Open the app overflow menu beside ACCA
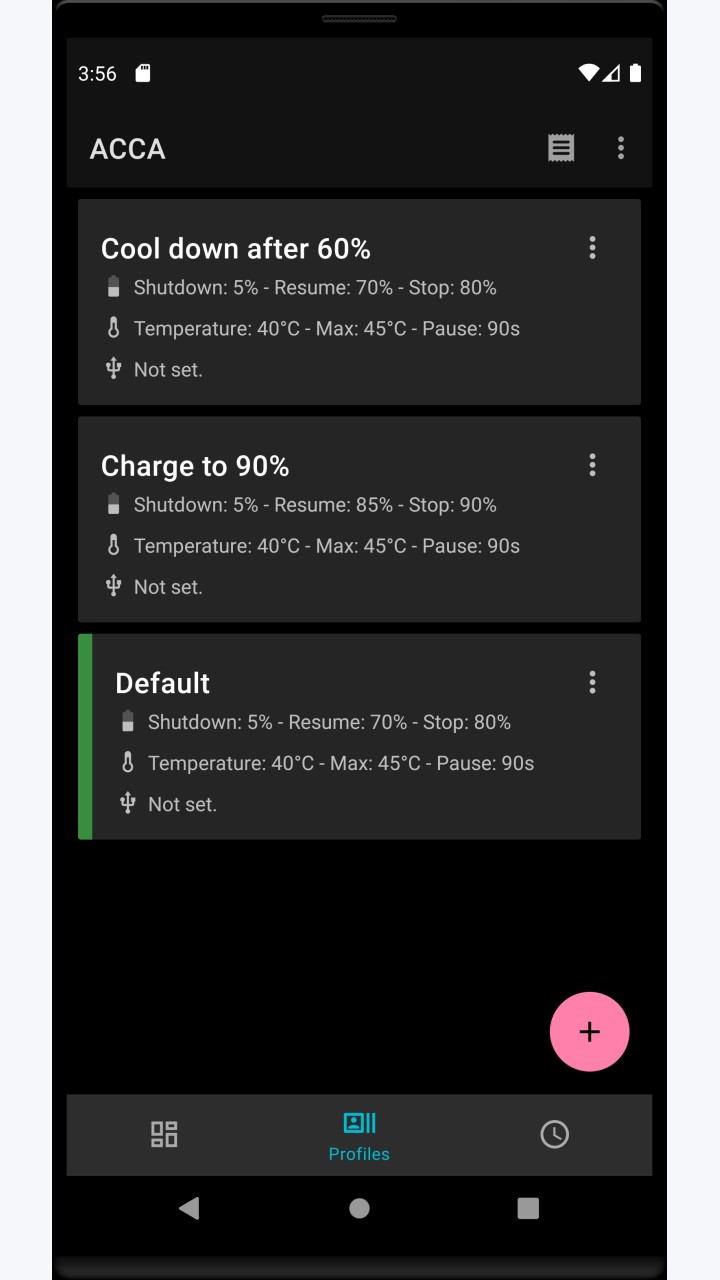Image resolution: width=720 pixels, height=1280 pixels. tap(620, 148)
